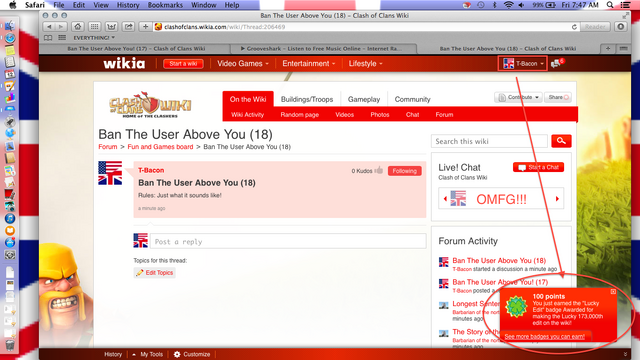Expand the Video Games dropdown
The height and width of the screenshot is (360, 640).
(x=243, y=63)
